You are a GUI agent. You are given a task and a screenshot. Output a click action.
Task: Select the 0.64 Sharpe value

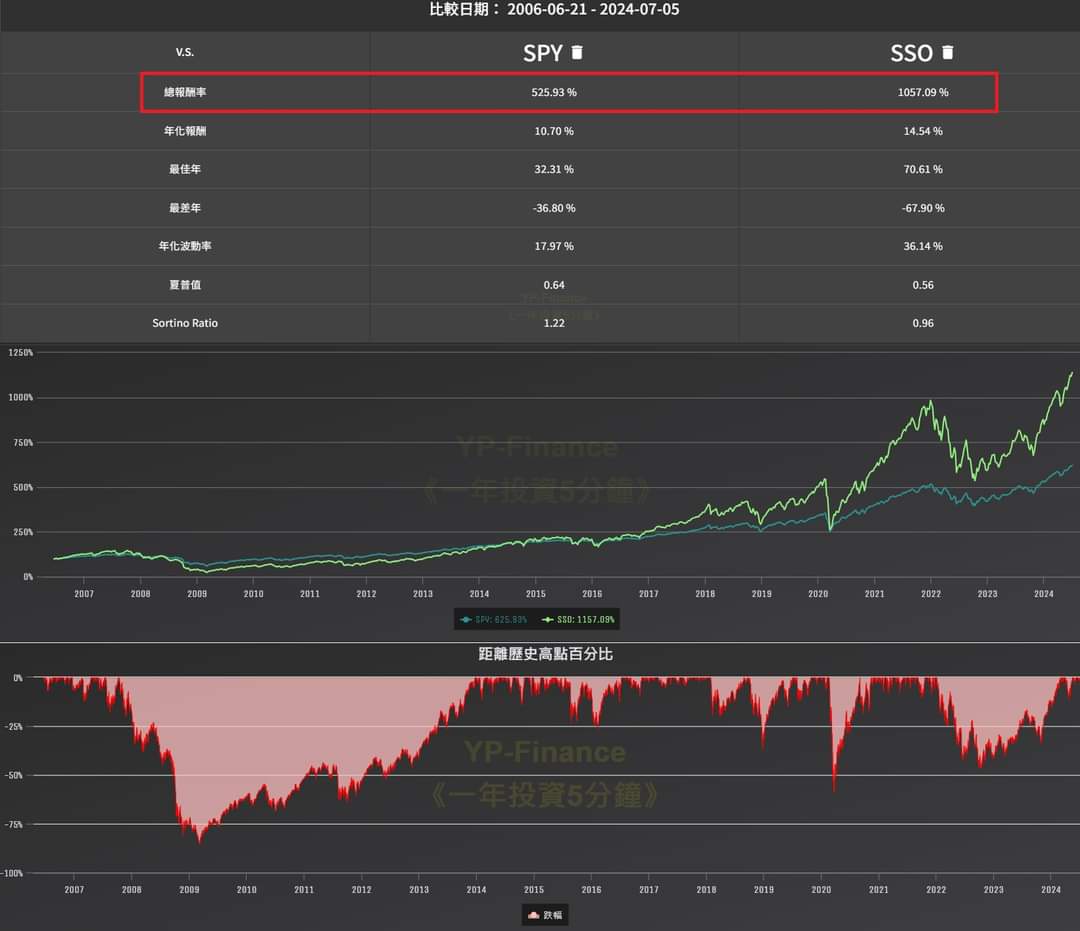coord(554,285)
